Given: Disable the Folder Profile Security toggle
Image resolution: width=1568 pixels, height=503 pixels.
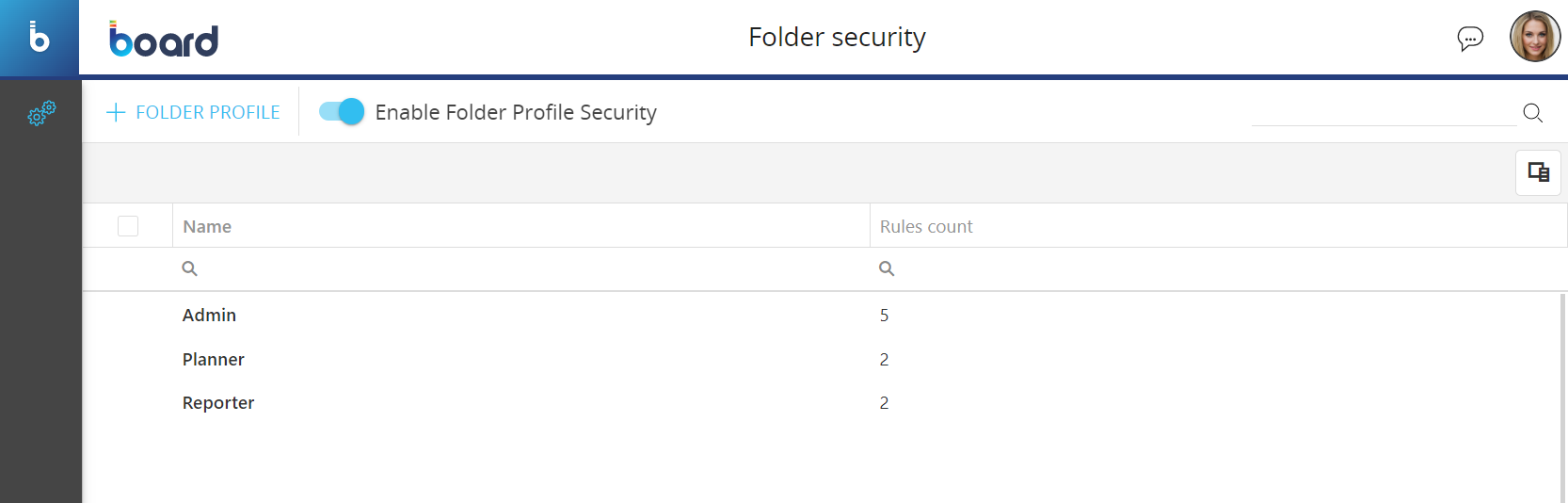Looking at the screenshot, I should pos(342,111).
